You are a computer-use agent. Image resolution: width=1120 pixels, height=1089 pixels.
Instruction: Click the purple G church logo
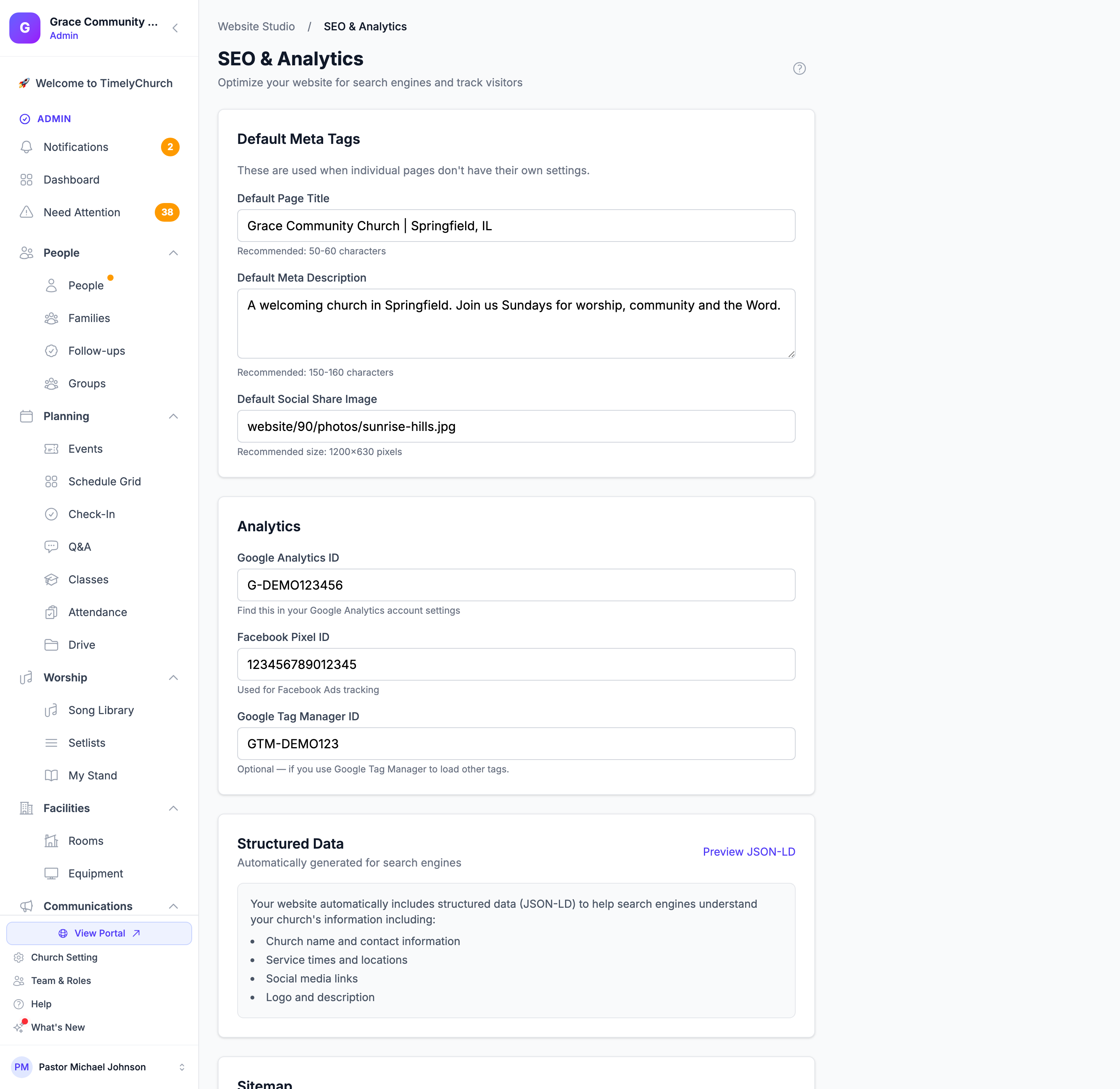click(x=24, y=28)
